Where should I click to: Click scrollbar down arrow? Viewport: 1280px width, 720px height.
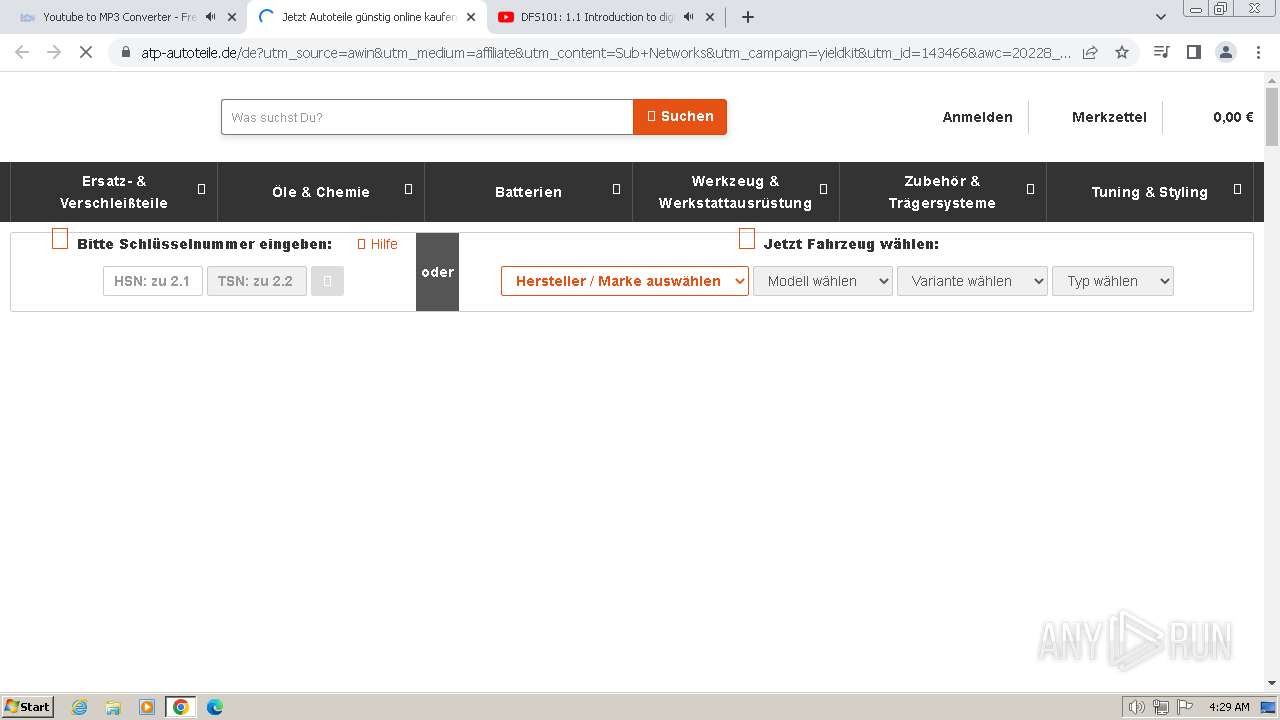click(x=1272, y=683)
